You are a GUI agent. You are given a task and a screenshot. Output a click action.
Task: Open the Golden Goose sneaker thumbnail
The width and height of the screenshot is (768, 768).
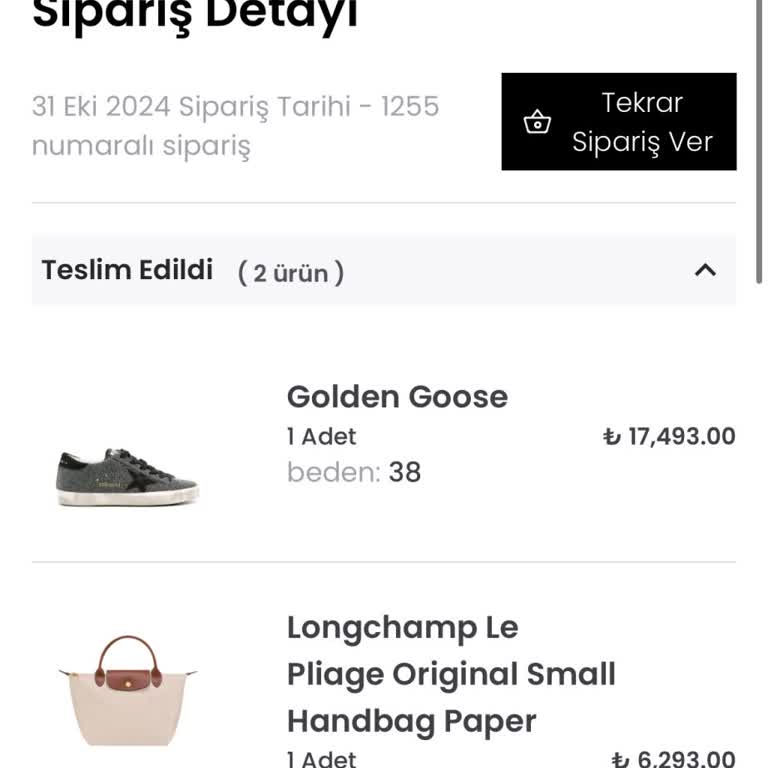tap(127, 477)
